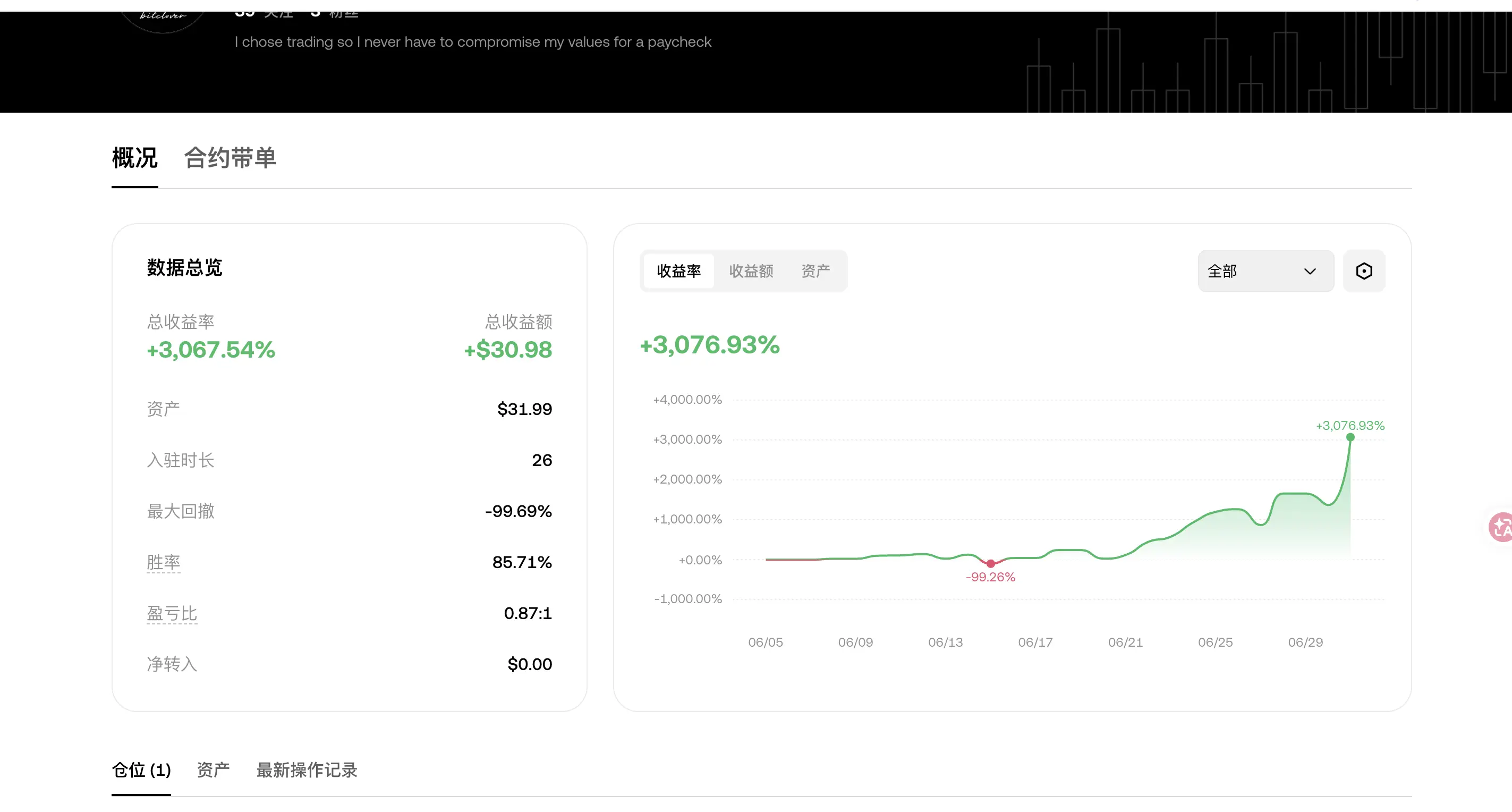
Task: Select the 收益率 chart toggle
Action: coord(678,270)
